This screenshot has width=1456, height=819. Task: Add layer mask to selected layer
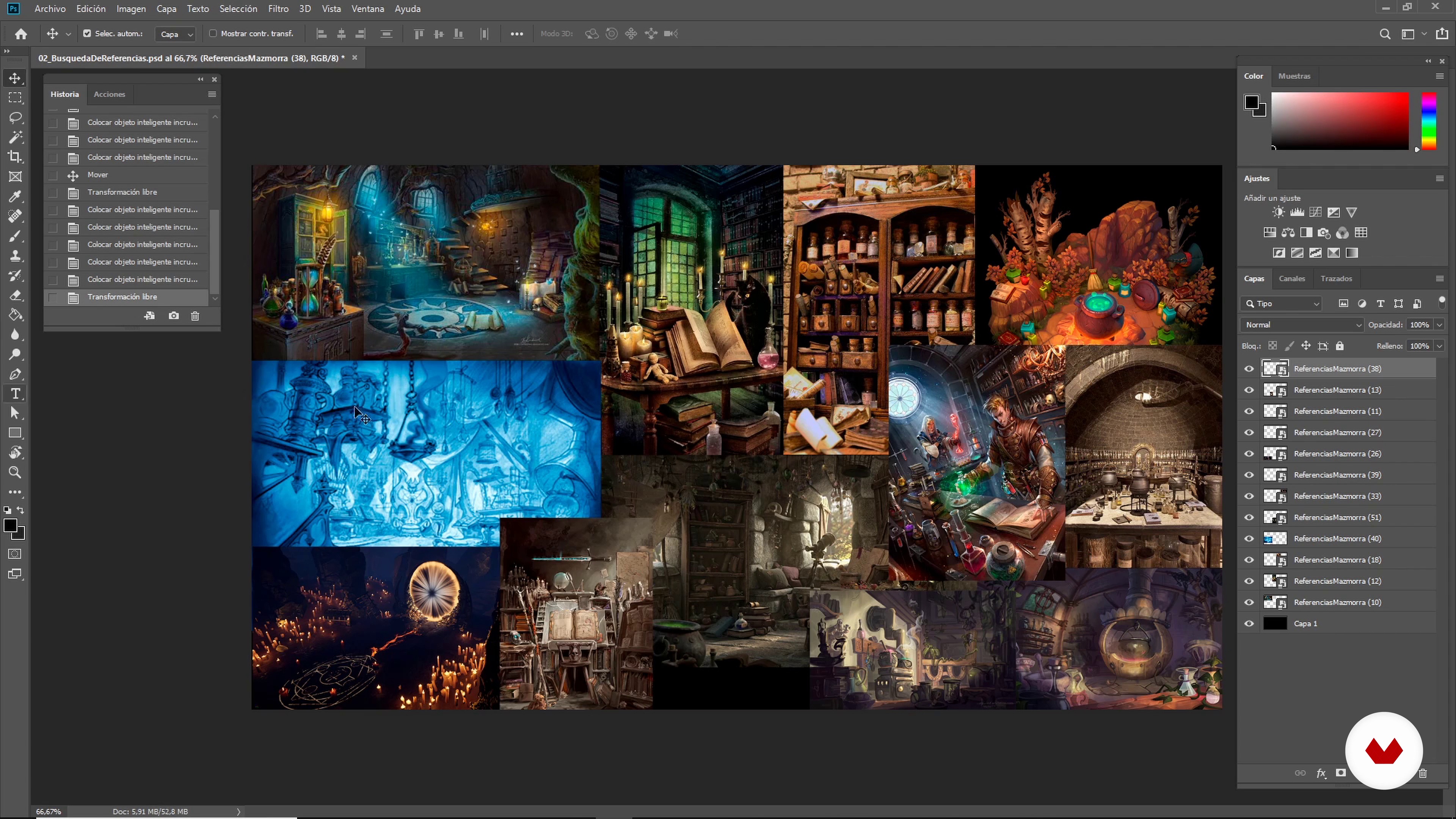pyautogui.click(x=1341, y=773)
